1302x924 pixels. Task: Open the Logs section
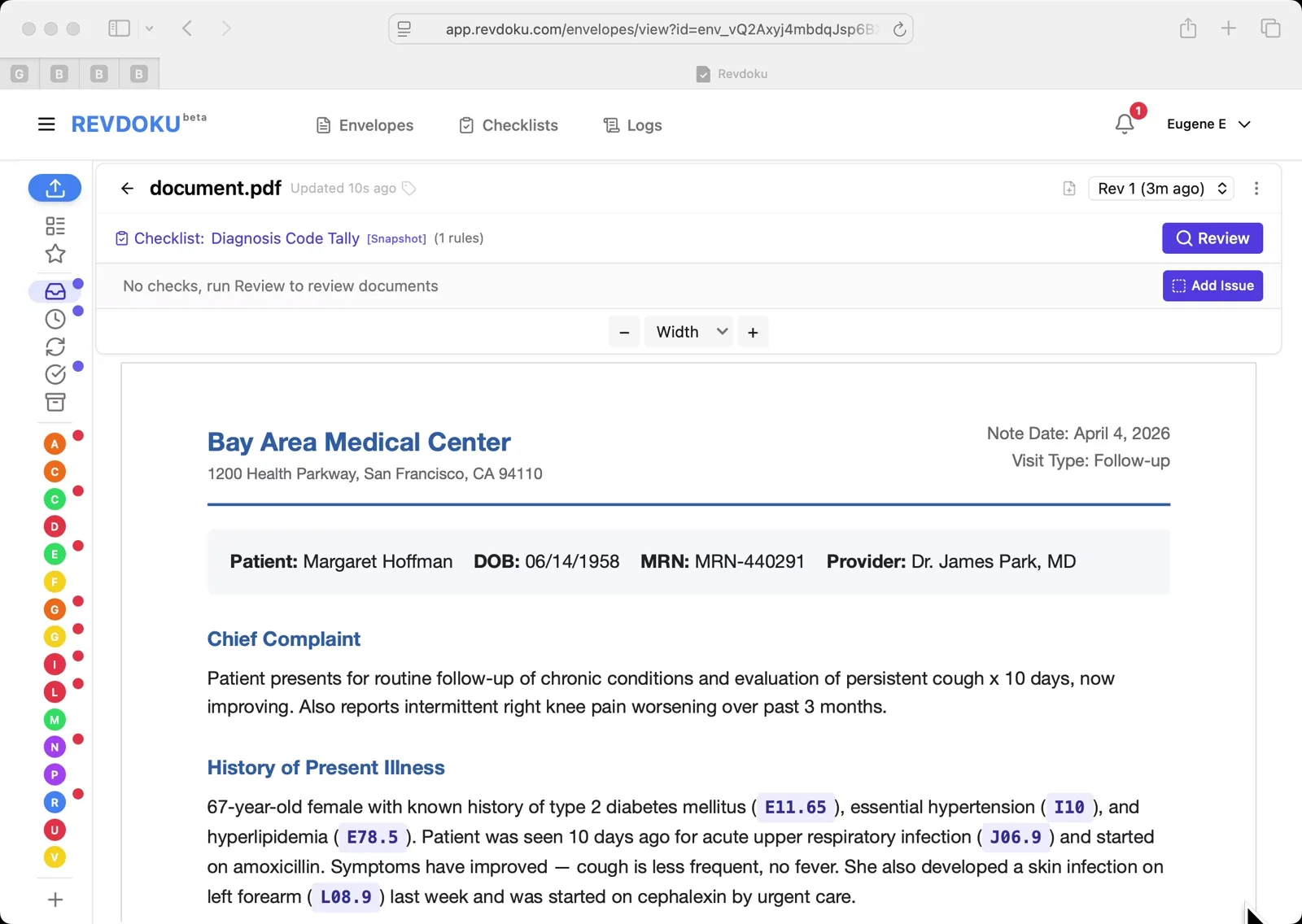[632, 125]
